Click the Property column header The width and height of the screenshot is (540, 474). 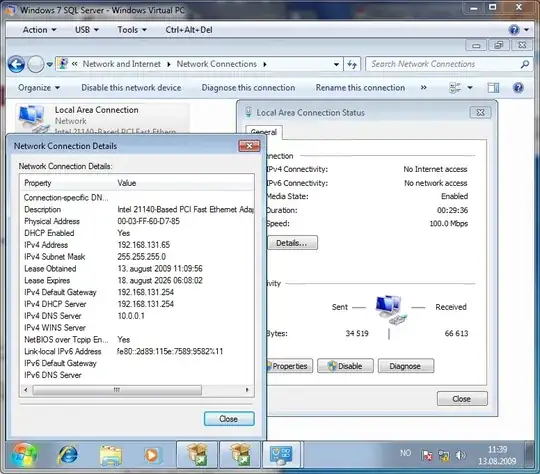[x=68, y=183]
